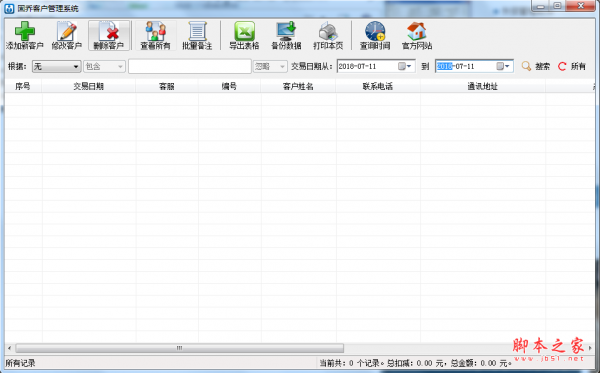Image resolution: width=600 pixels, height=373 pixels.
Task: Close the application window
Action: [580, 6]
